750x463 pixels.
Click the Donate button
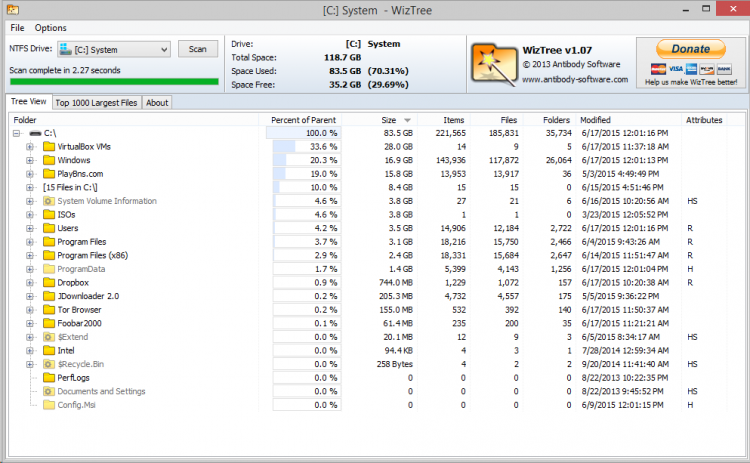pyautogui.click(x=691, y=49)
